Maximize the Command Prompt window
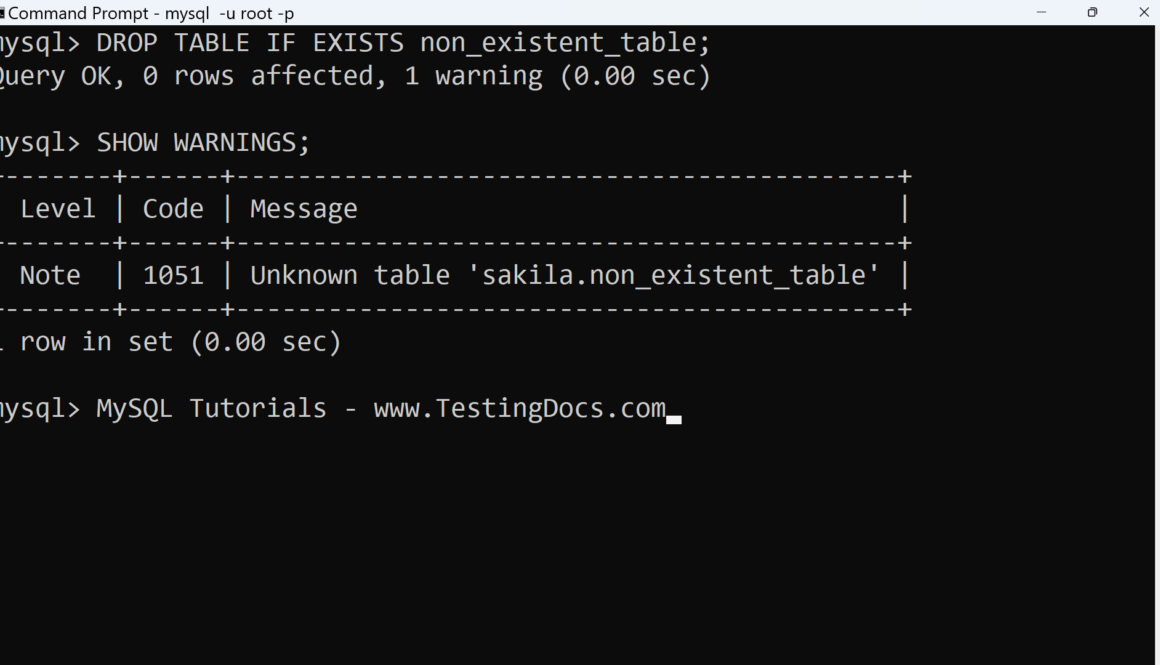The height and width of the screenshot is (665, 1160). [x=1092, y=13]
